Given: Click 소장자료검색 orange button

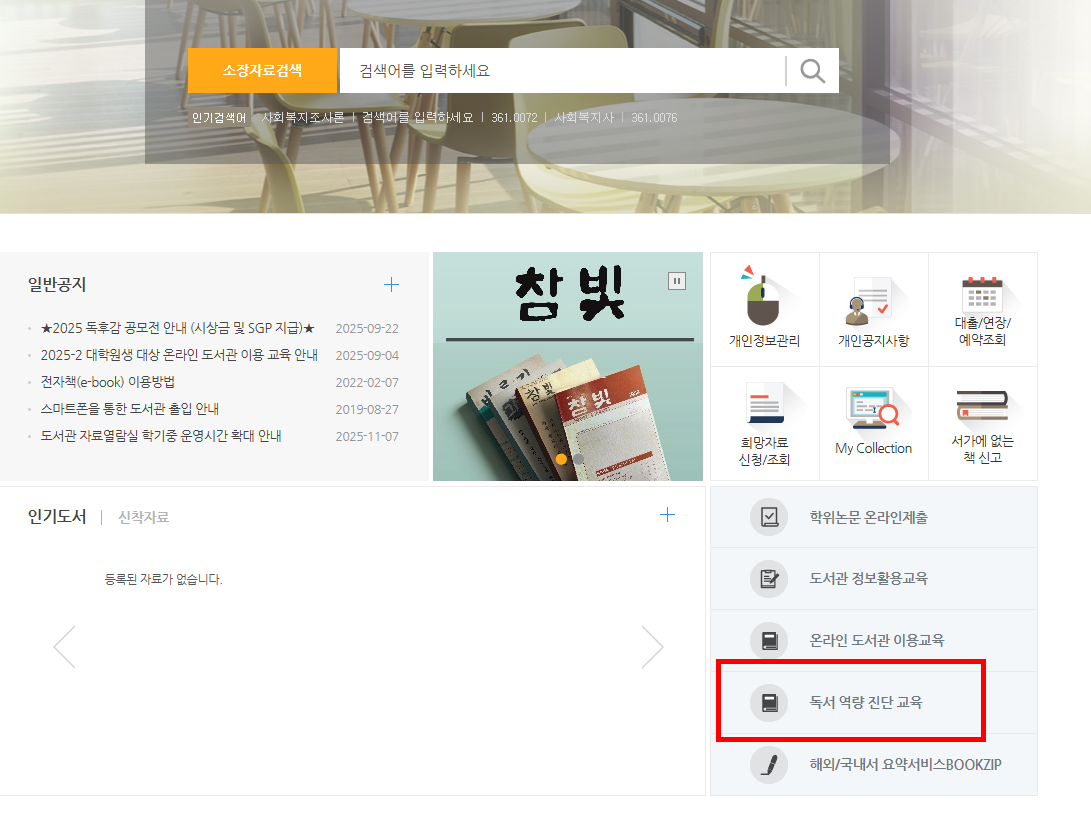Looking at the screenshot, I should (x=262, y=71).
